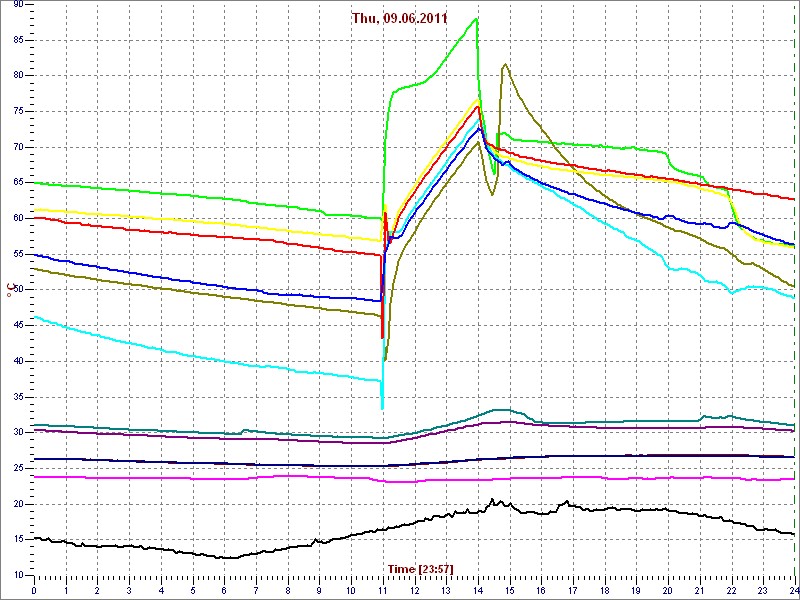Click the date title Thu, 09.06.2011
800x600 pixels.
click(399, 18)
